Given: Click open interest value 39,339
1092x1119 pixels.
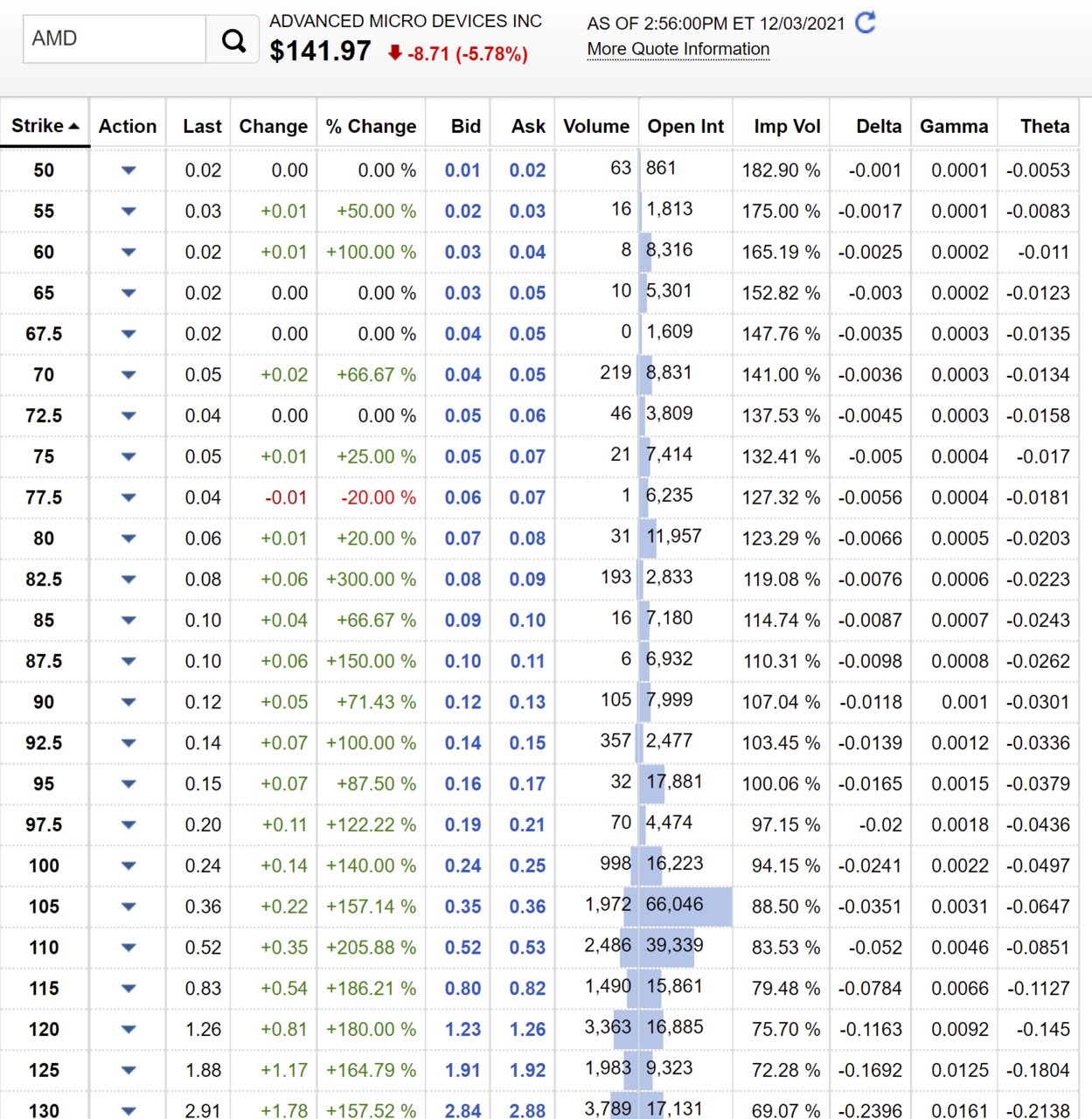Looking at the screenshot, I should coord(674,945).
